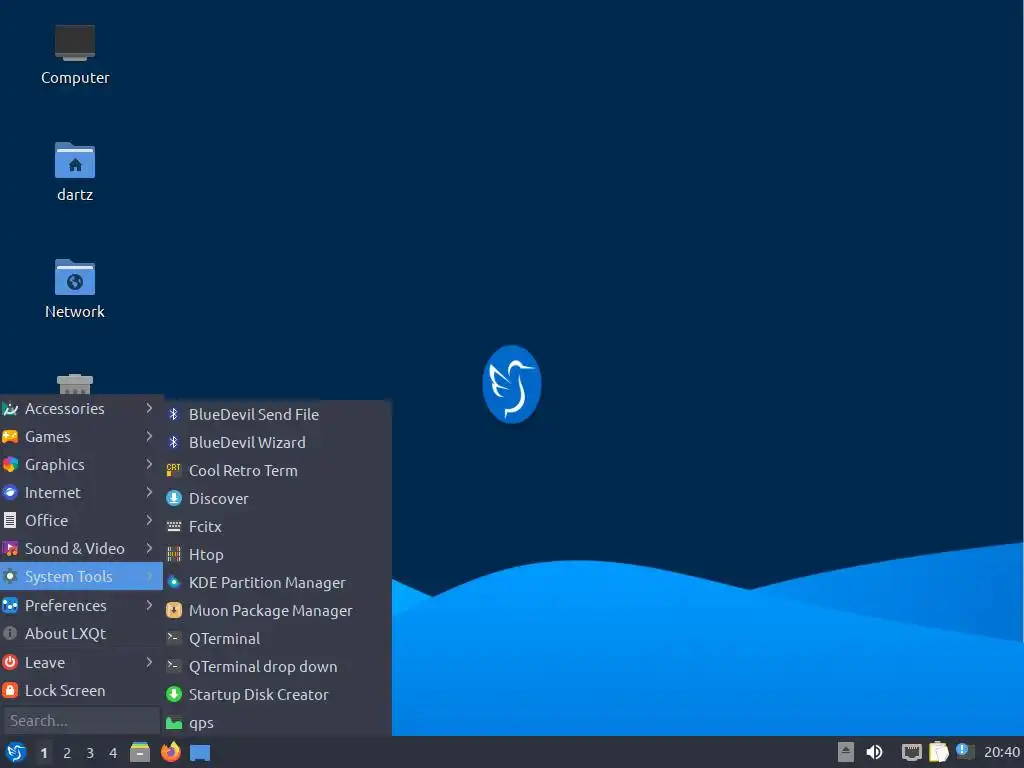1024x768 pixels.
Task: Click the network status tray icon
Action: click(911, 752)
